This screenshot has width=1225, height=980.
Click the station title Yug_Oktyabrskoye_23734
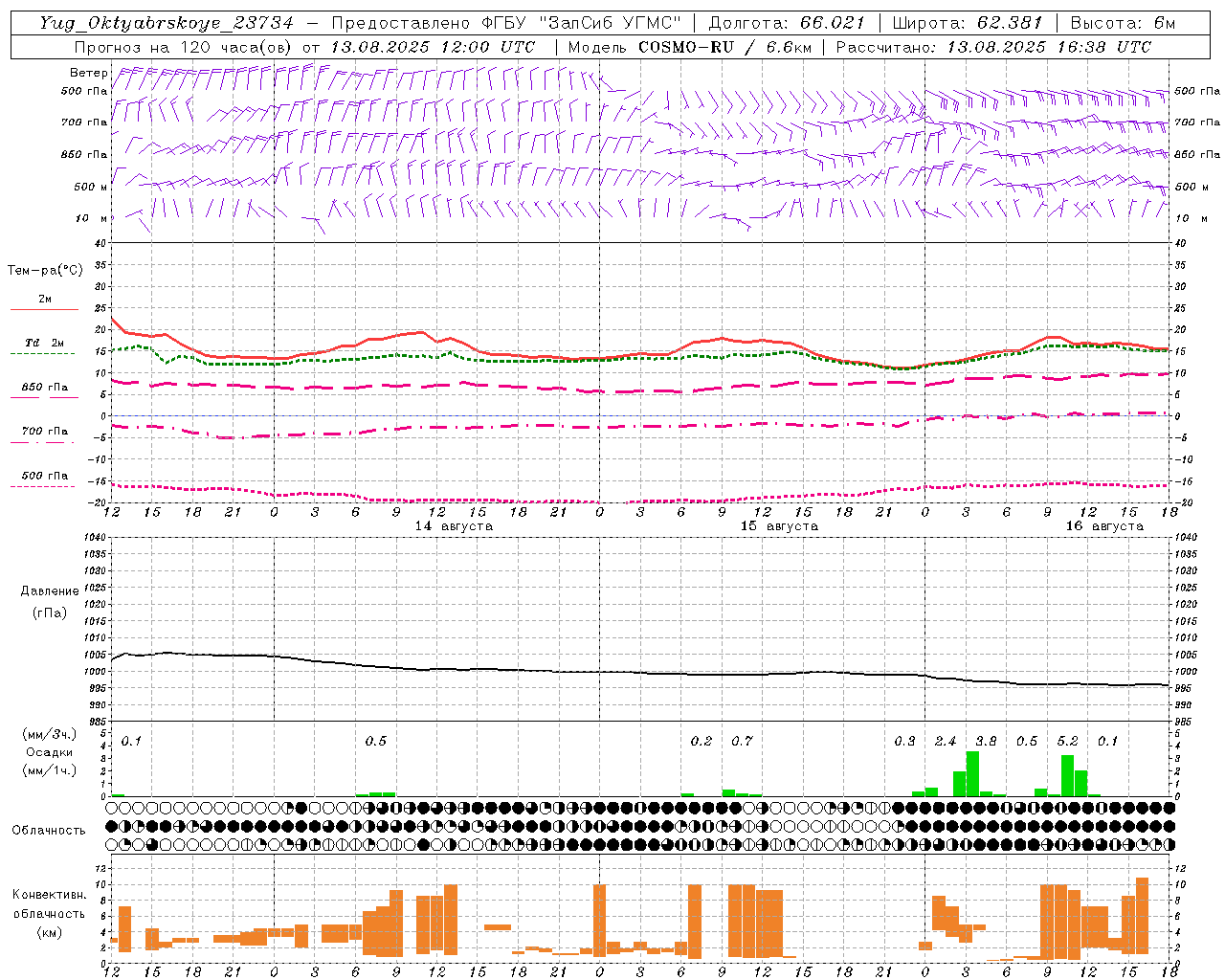[167, 23]
